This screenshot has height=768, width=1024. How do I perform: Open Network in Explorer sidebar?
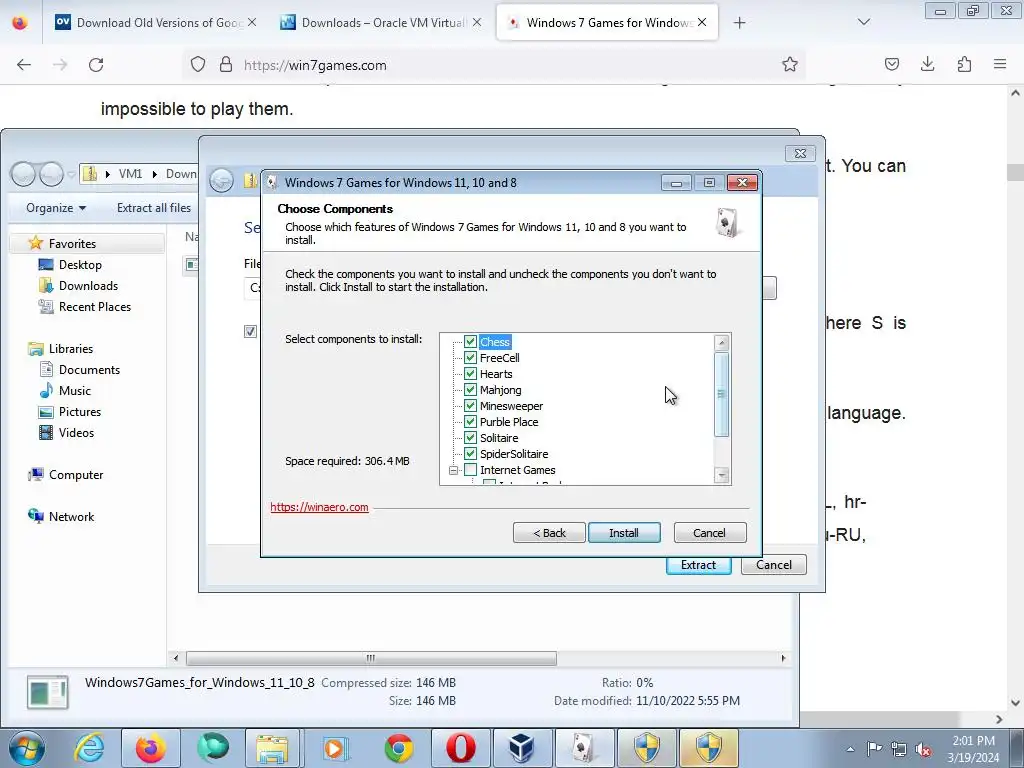pyautogui.click(x=71, y=517)
